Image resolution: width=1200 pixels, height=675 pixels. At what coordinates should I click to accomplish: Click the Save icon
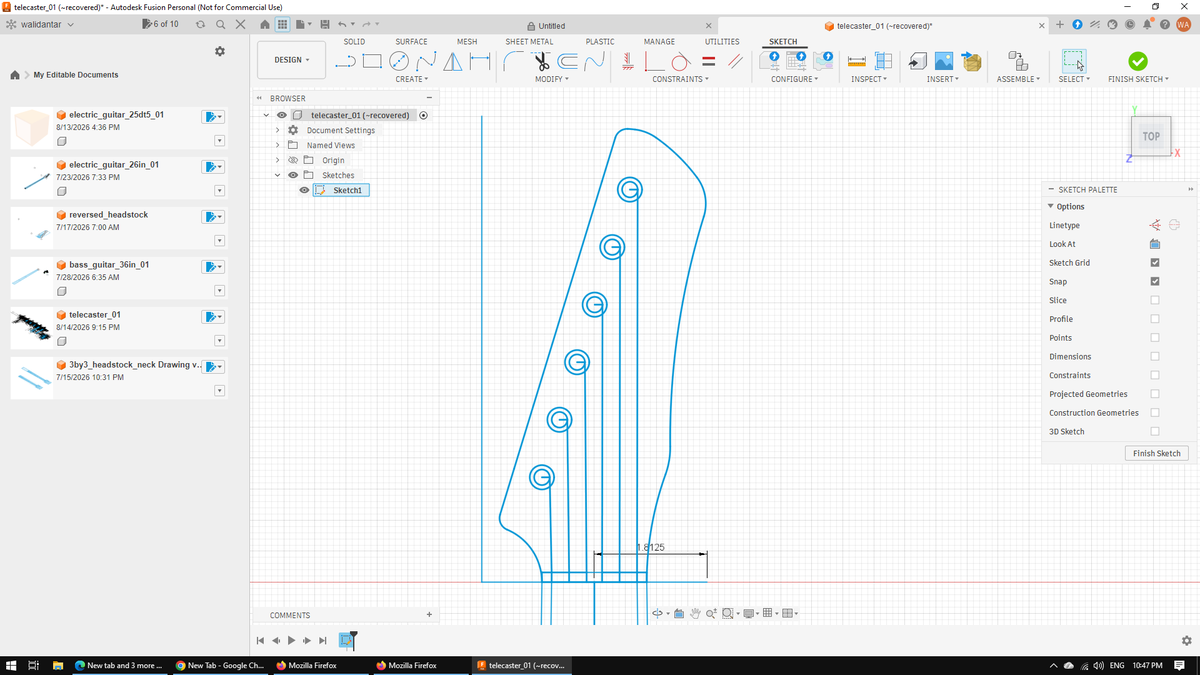coord(323,25)
